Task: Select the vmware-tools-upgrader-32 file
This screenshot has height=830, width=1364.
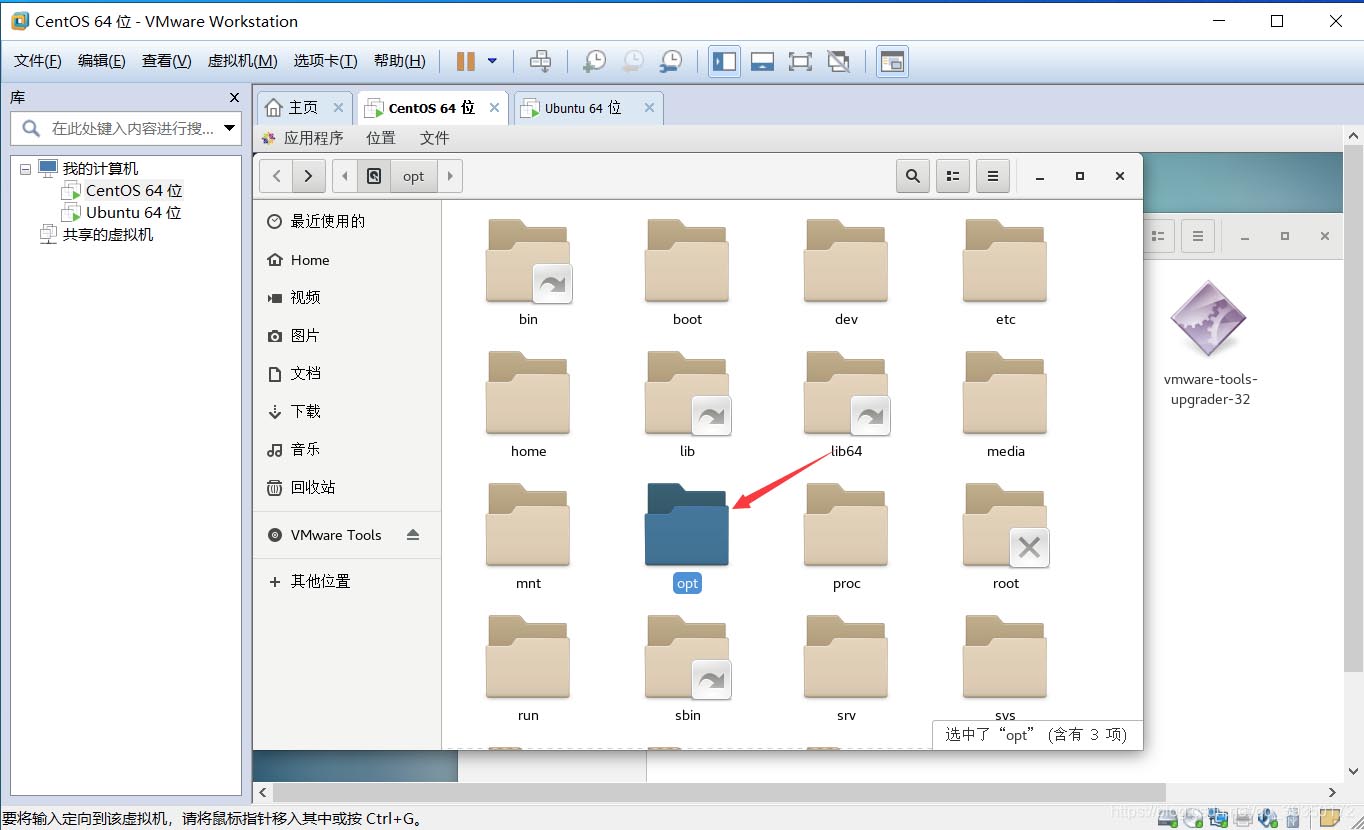Action: coord(1210,343)
